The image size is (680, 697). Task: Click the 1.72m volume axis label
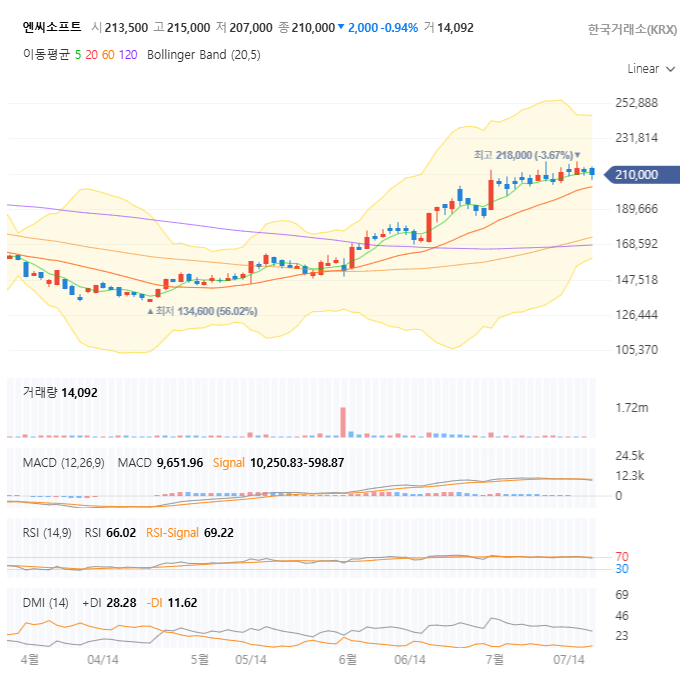[632, 408]
